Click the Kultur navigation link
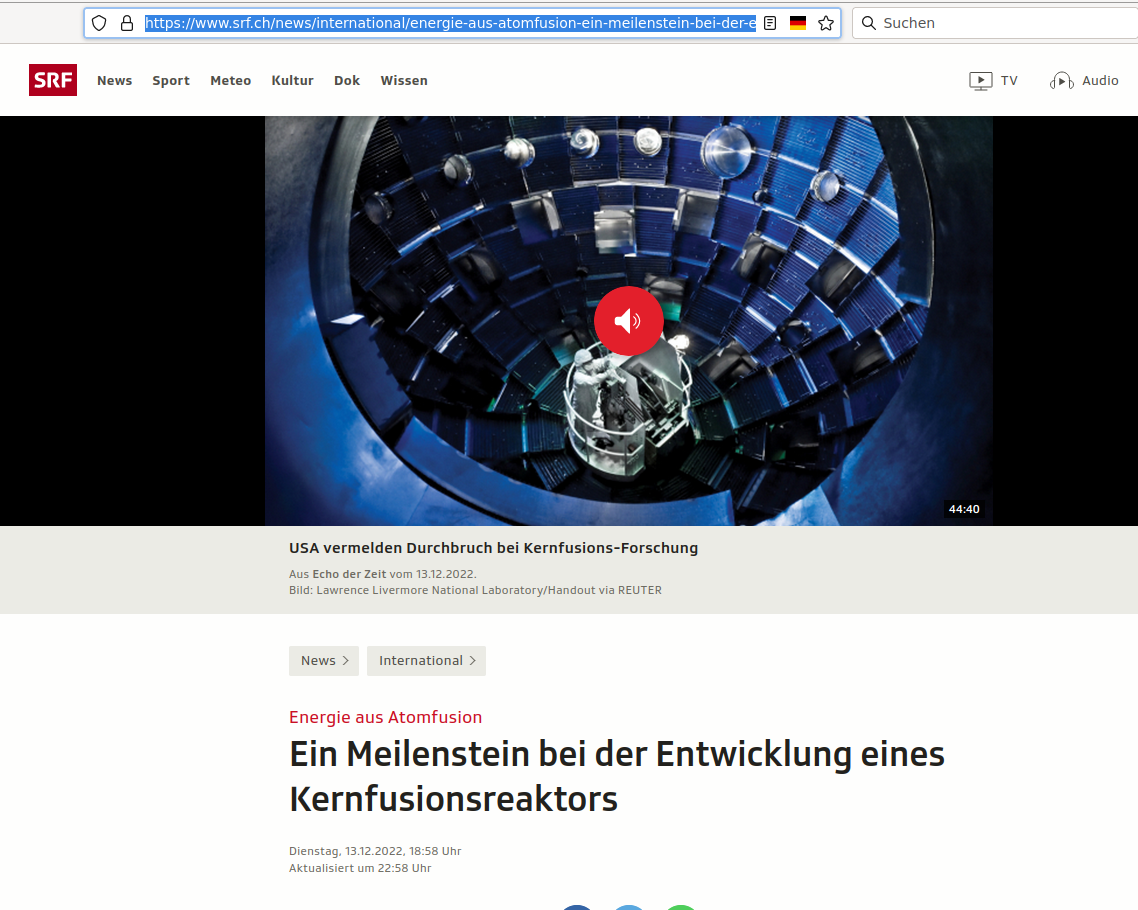The image size is (1138, 910). (292, 80)
